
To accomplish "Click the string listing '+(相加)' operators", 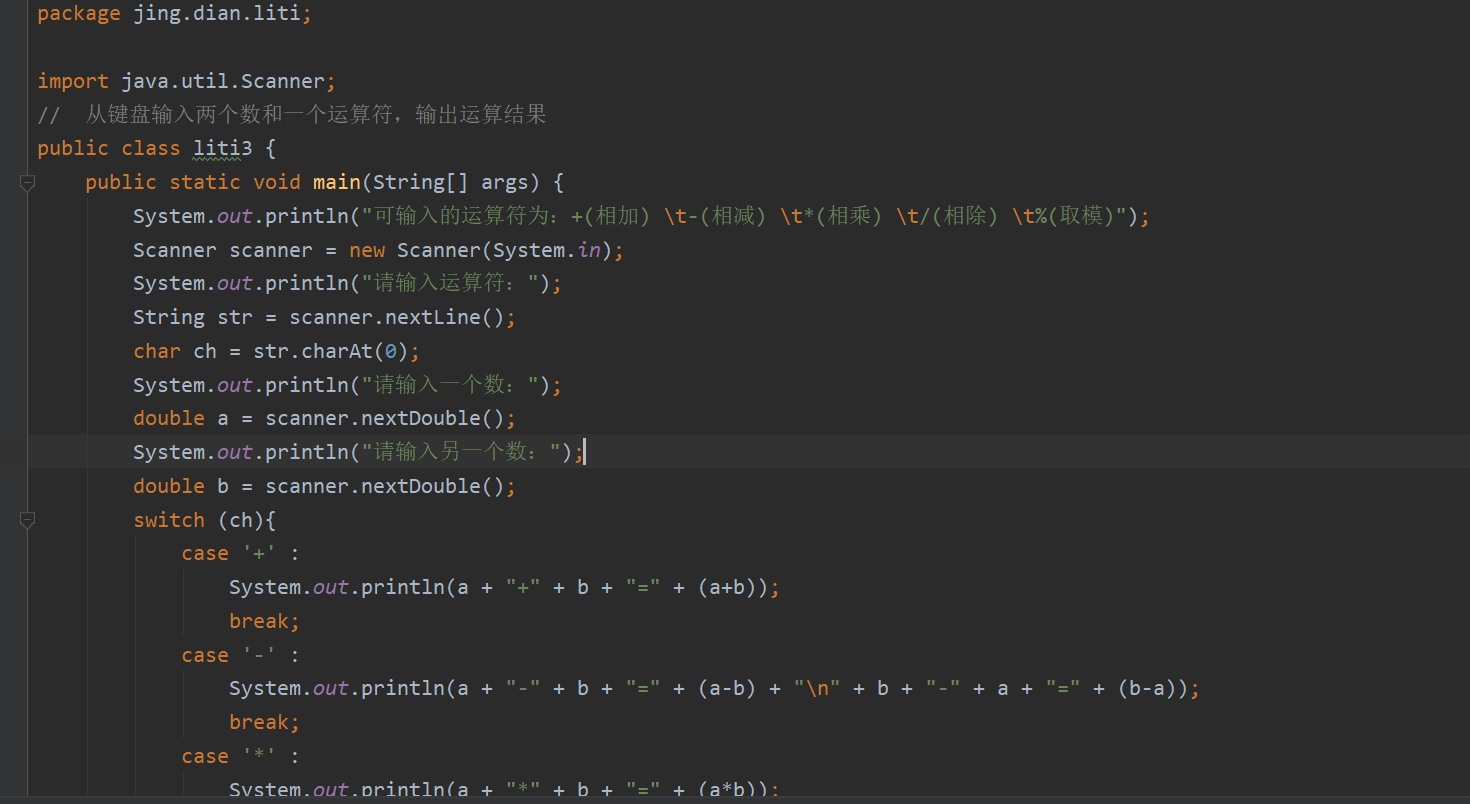I will click(x=744, y=216).
